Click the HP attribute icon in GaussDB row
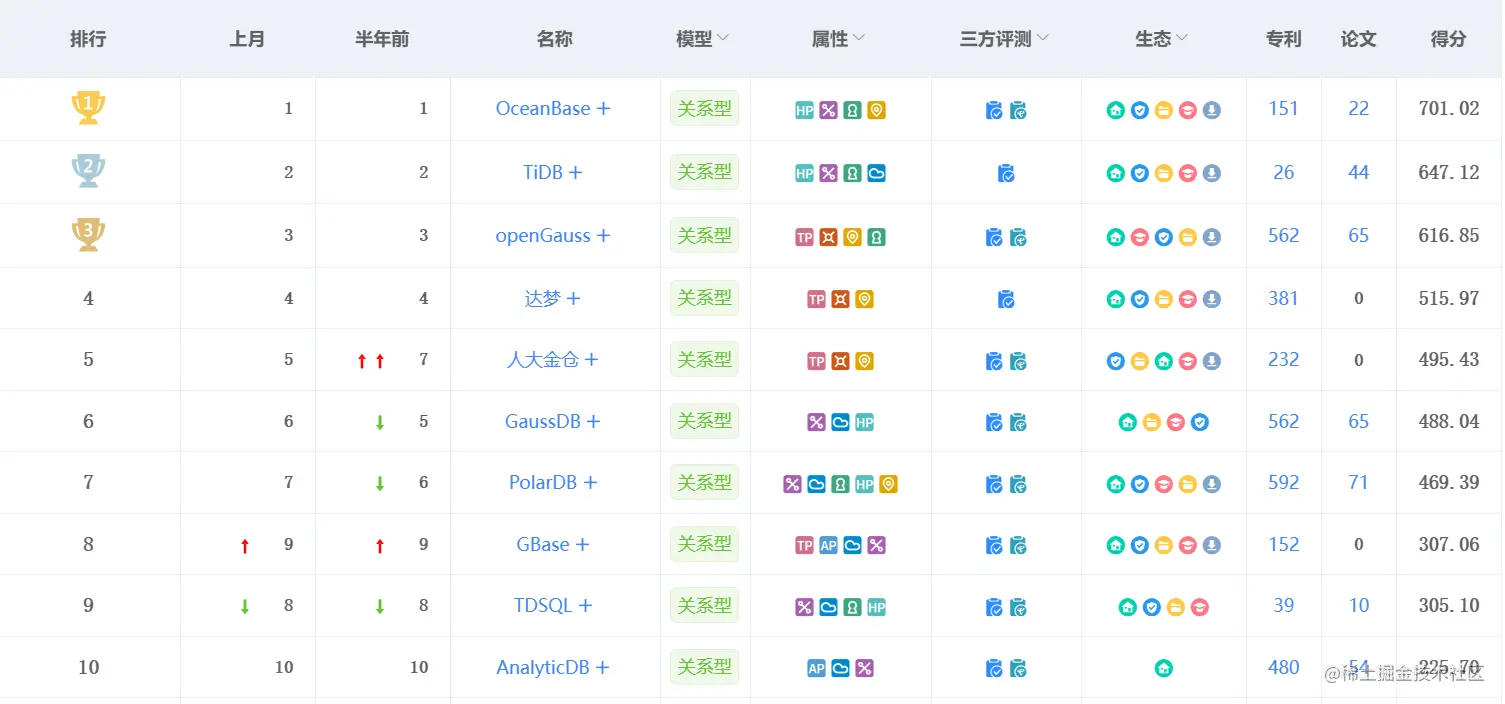 pos(864,422)
